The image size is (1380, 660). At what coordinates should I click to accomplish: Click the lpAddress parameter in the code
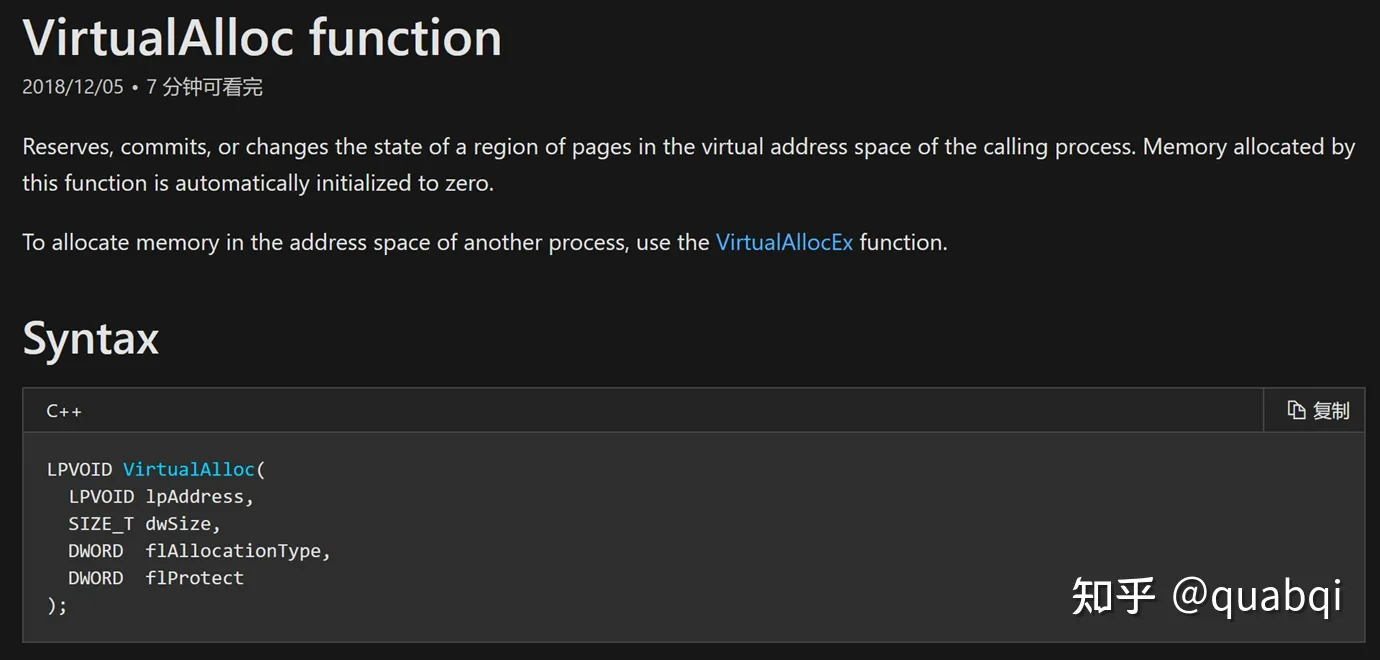(x=198, y=496)
